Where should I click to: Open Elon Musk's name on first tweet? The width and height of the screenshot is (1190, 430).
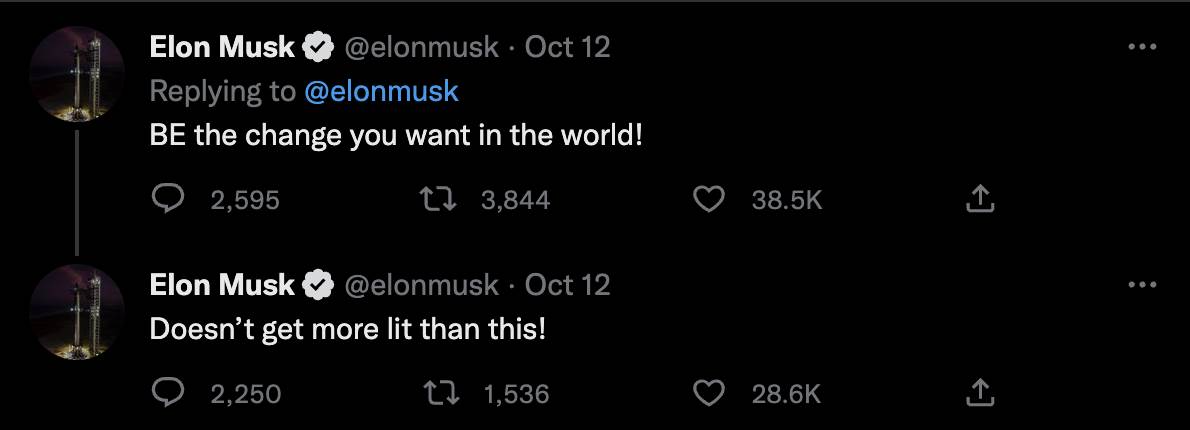point(222,47)
